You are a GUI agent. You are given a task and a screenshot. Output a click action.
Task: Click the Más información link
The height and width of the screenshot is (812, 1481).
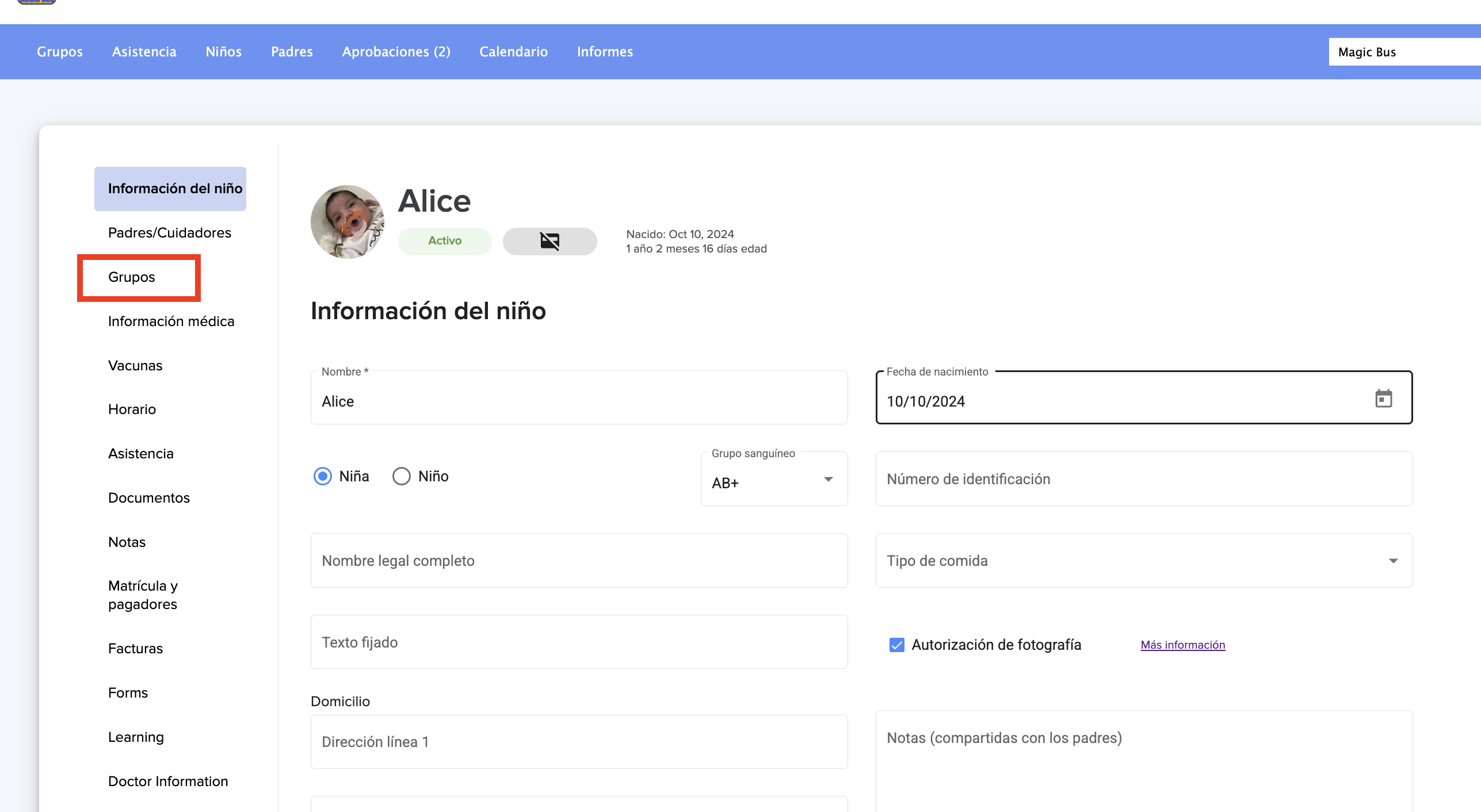[1182, 645]
